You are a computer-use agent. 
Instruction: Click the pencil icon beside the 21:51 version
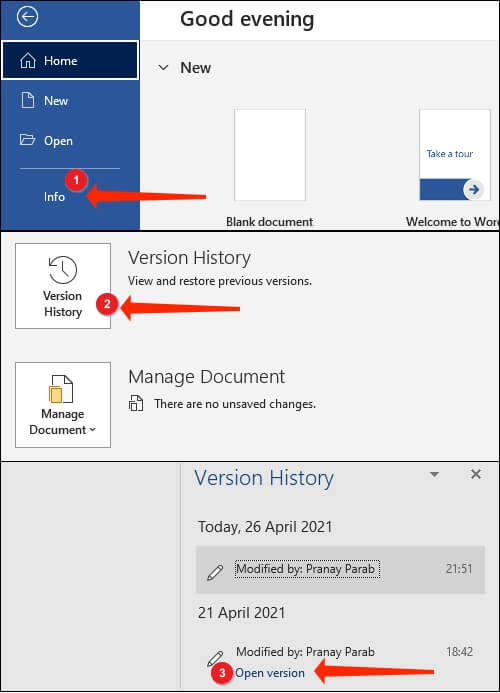tap(215, 572)
